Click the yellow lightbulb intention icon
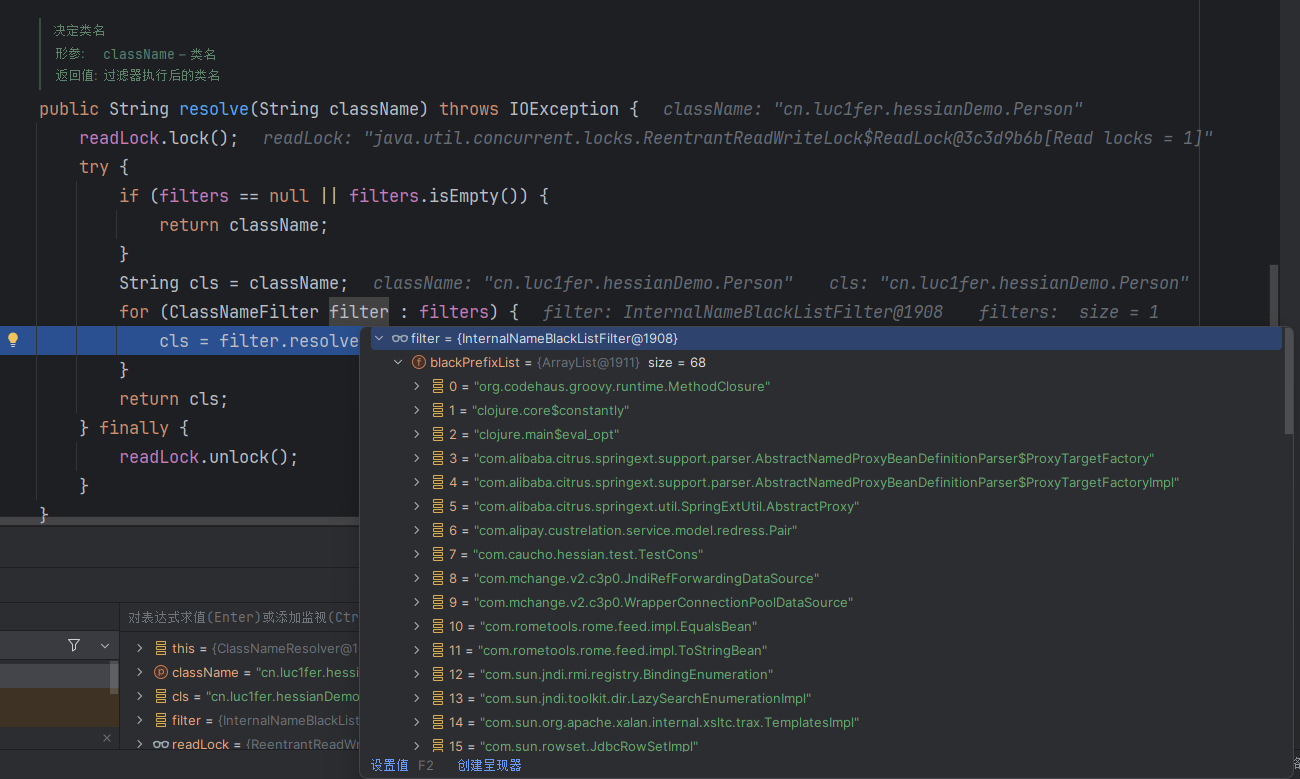The width and height of the screenshot is (1300, 779). tap(13, 340)
